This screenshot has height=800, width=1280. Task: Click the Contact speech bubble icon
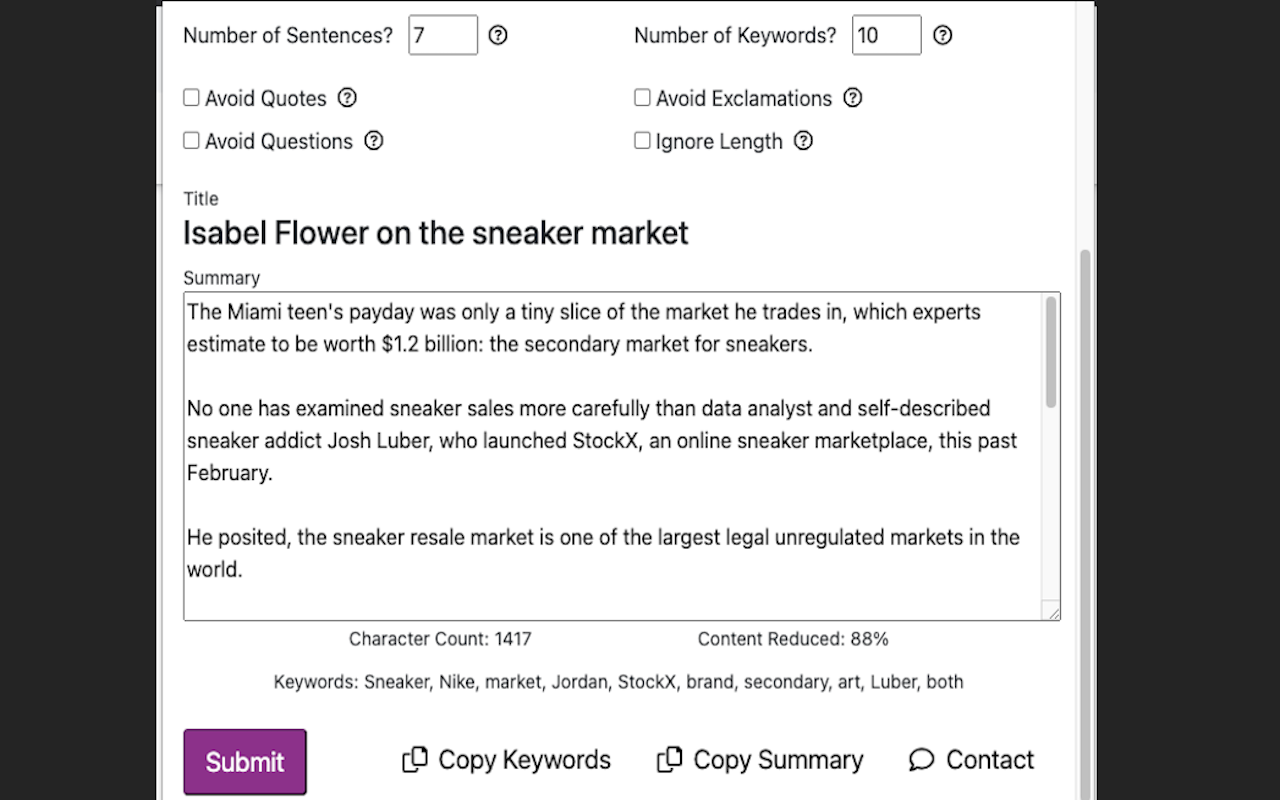[921, 760]
